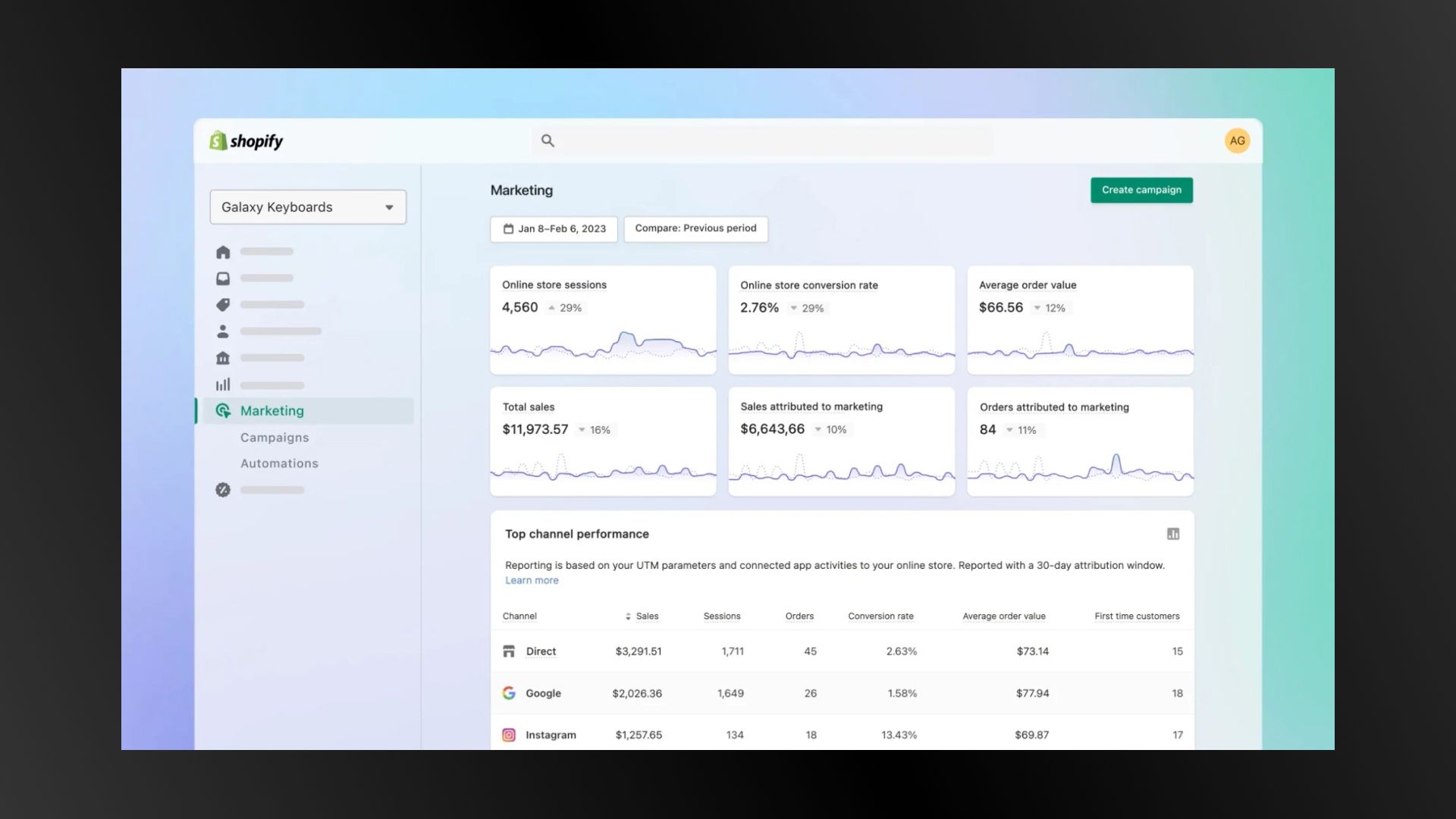Screen dimensions: 1456x819
Task: Open Automations submenu item
Action: 279,463
